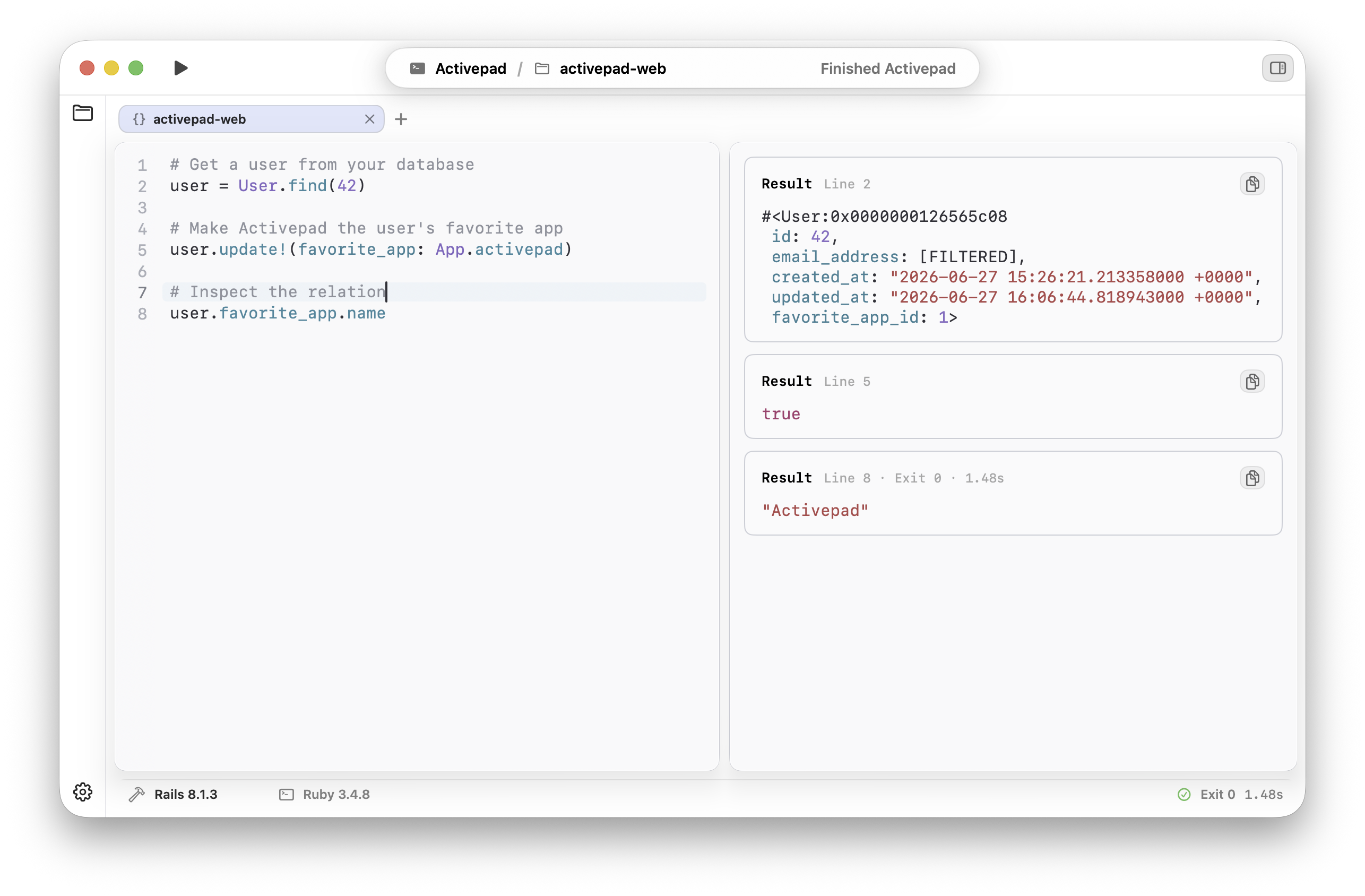This screenshot has height=896, width=1365.
Task: Close the activepad-web tab
Action: click(369, 119)
